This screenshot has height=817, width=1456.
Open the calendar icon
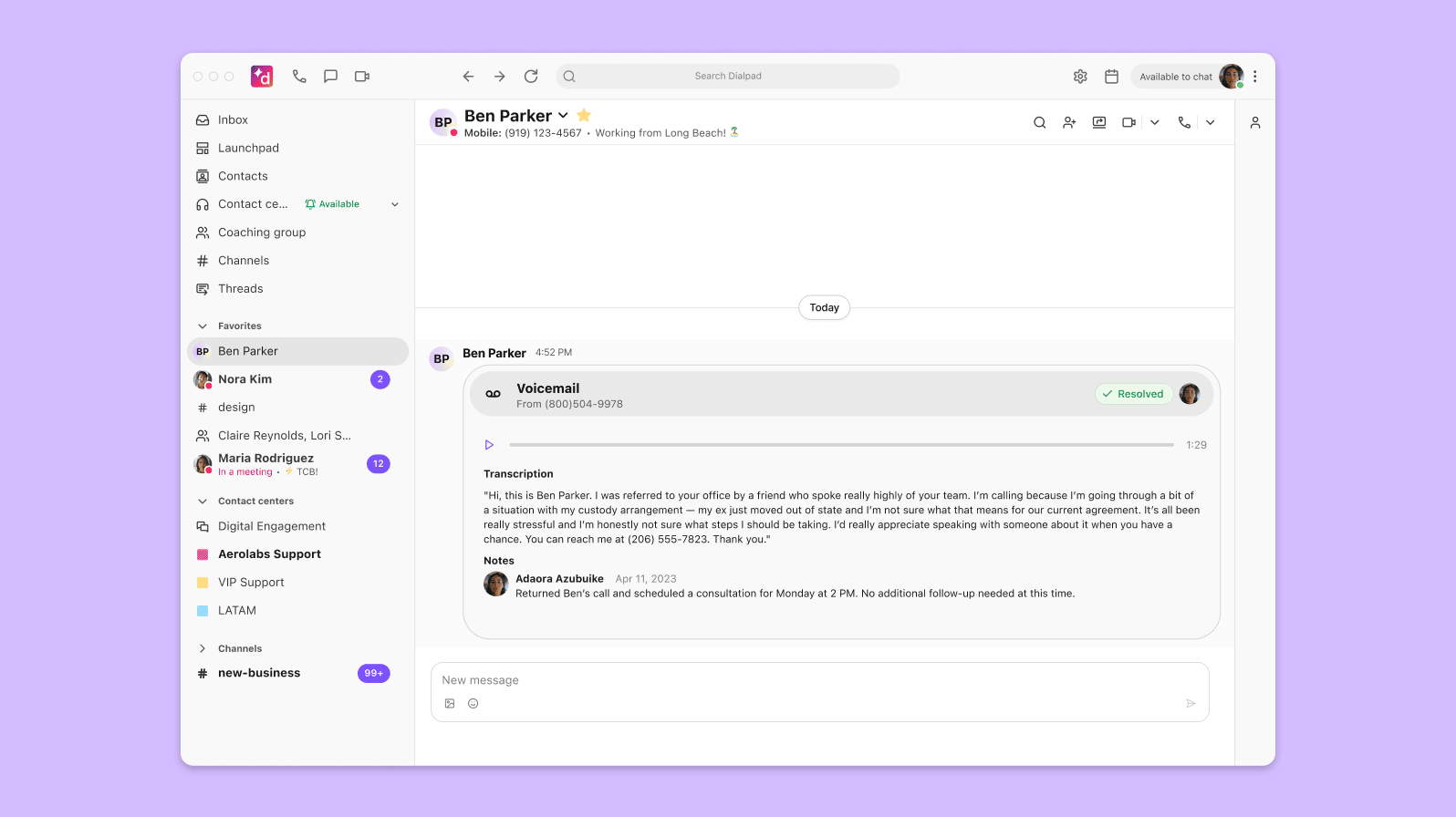[x=1111, y=77]
